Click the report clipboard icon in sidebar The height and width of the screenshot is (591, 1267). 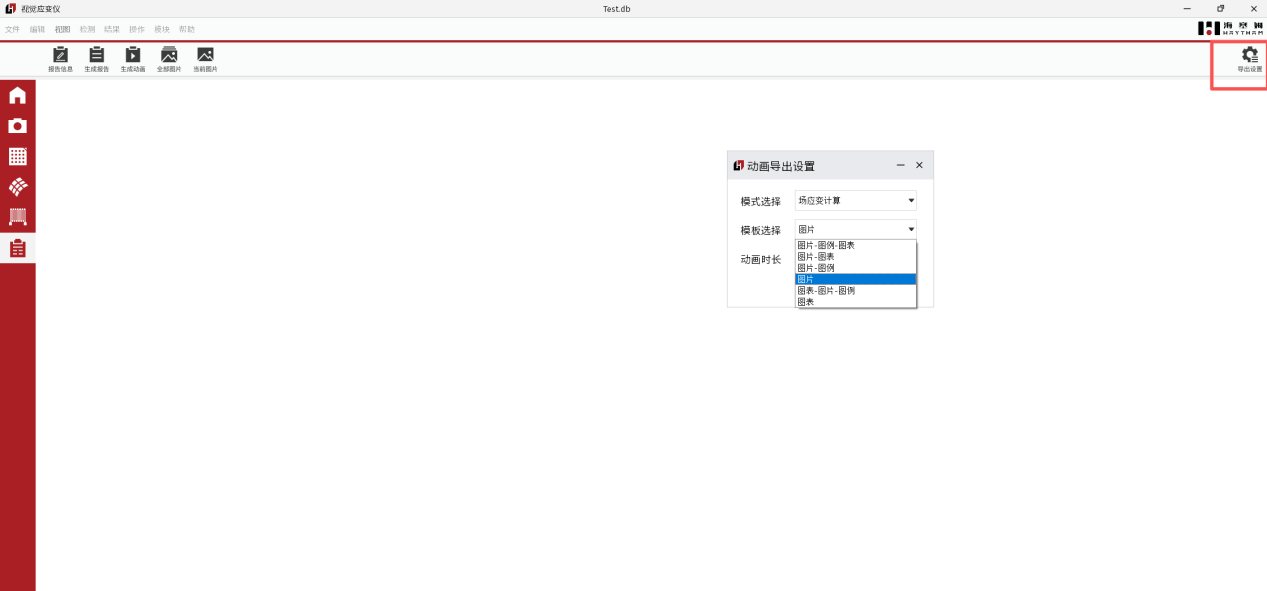(x=18, y=249)
